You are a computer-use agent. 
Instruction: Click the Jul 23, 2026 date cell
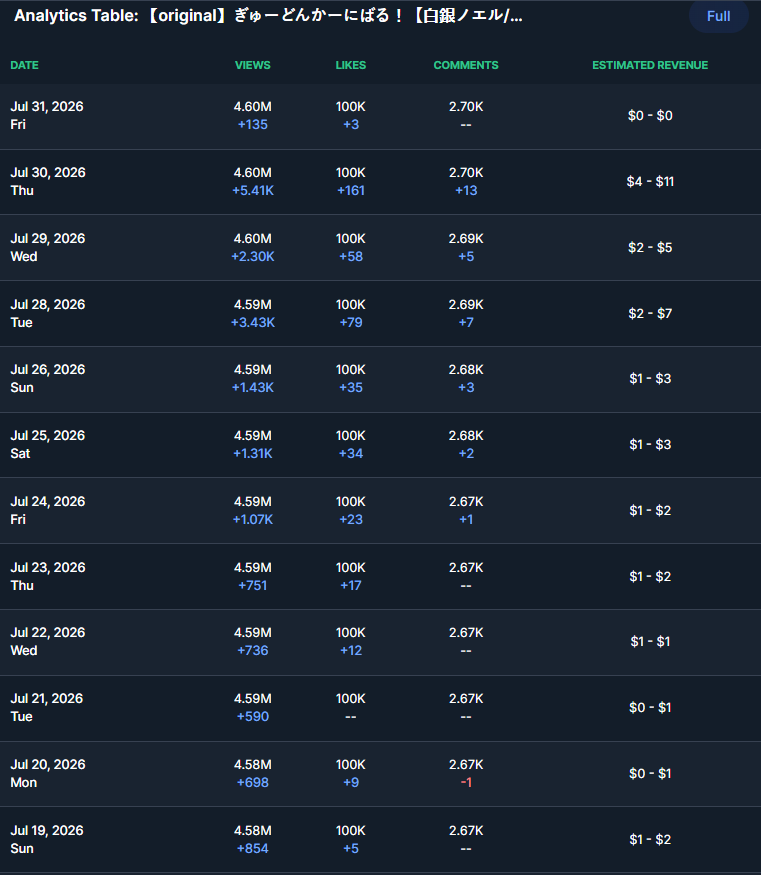pyautogui.click(x=48, y=576)
